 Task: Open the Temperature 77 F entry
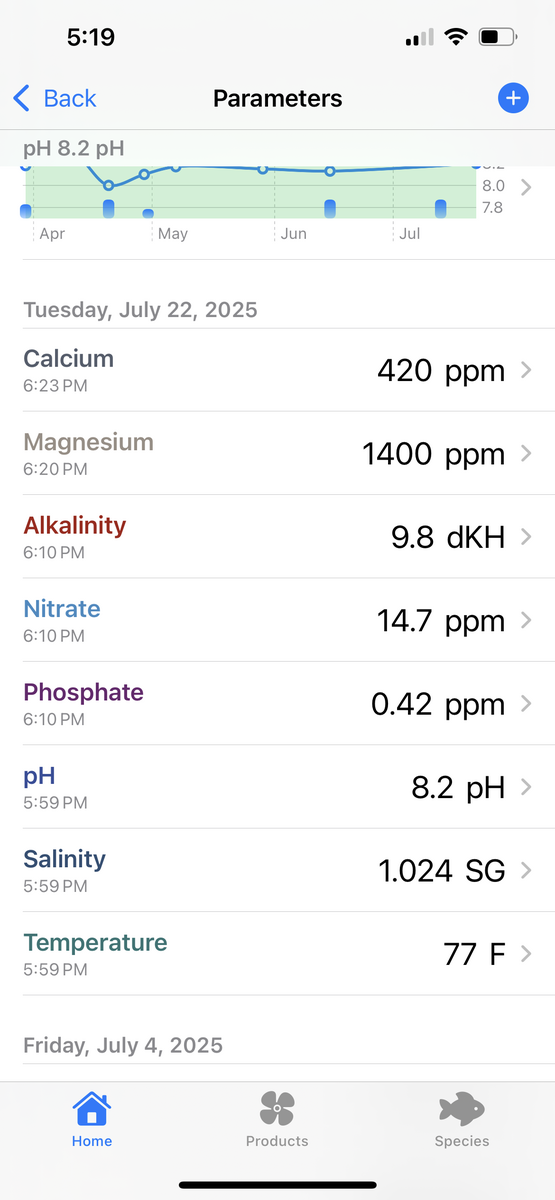coord(277,954)
